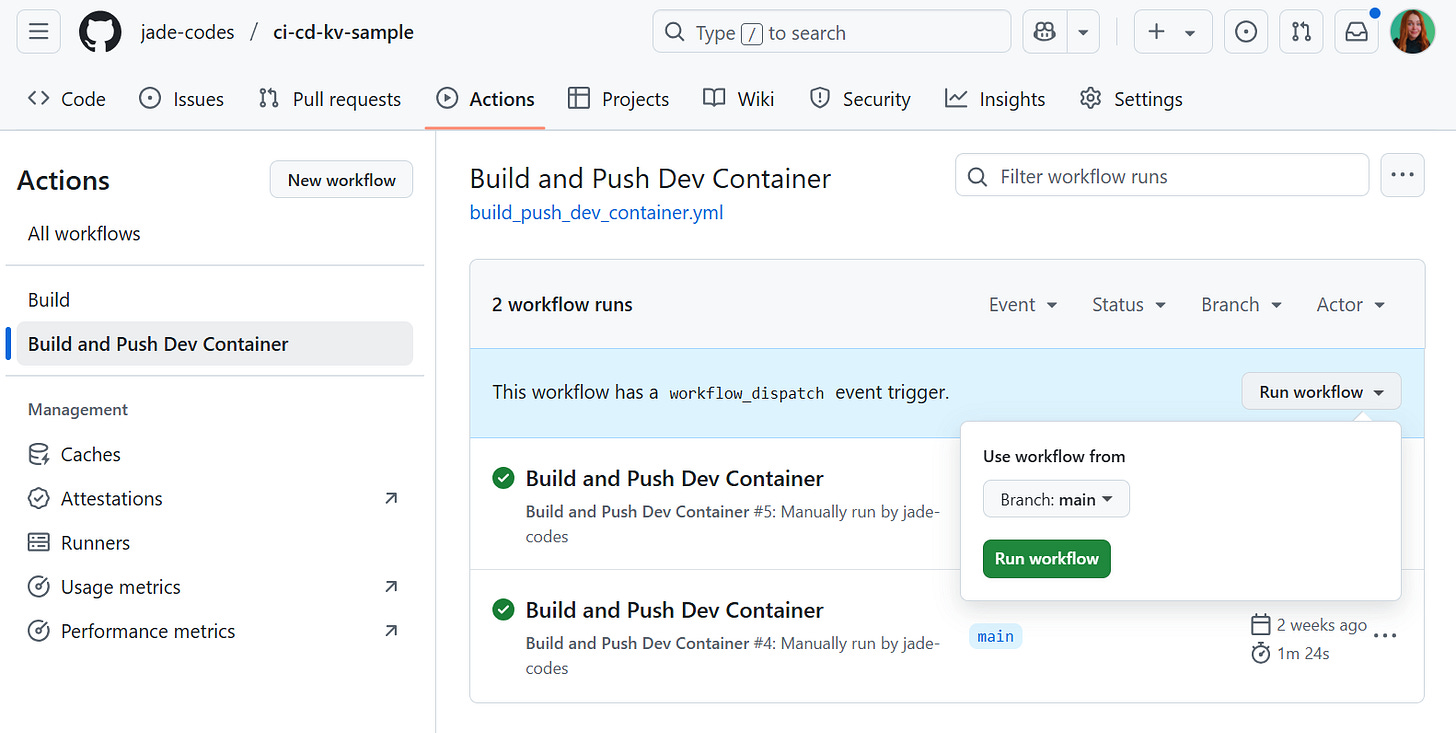Open the Wiki tab
1456x733 pixels.
coord(739,99)
